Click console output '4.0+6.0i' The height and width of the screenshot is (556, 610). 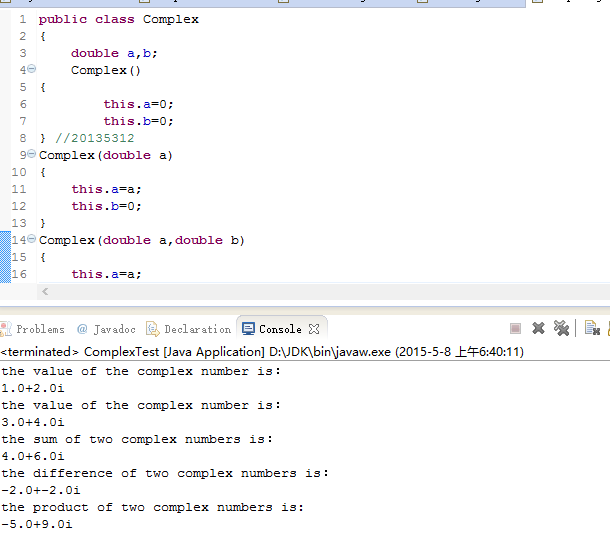(33, 456)
